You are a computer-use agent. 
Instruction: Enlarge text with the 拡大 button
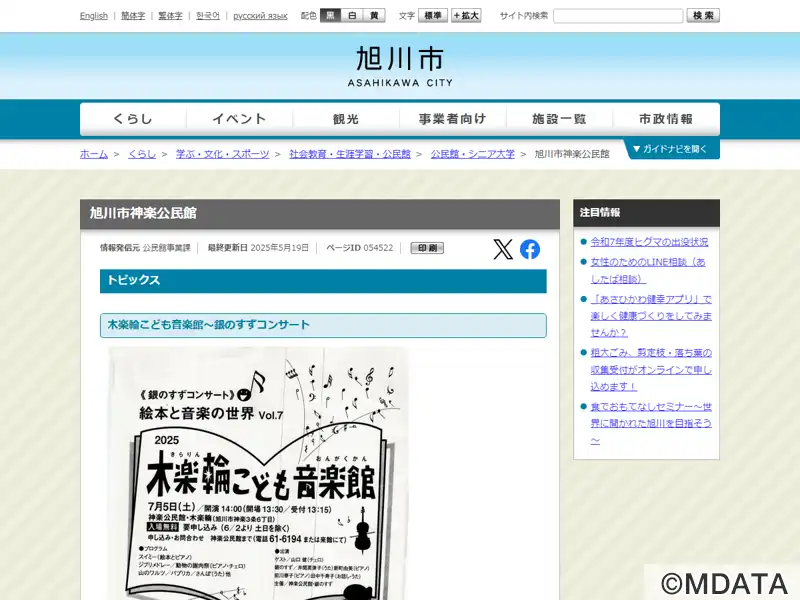[466, 16]
